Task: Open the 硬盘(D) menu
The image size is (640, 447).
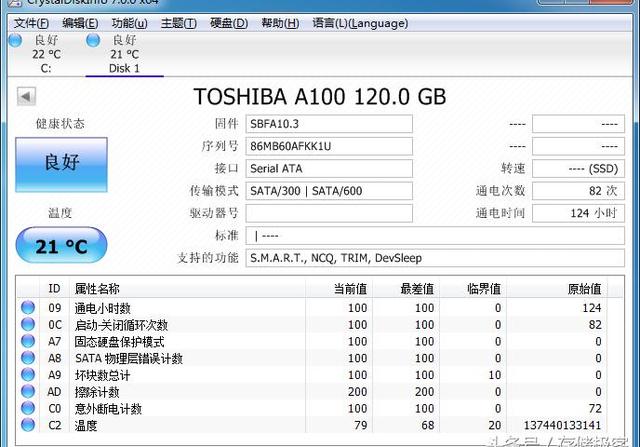Action: click(x=232, y=22)
